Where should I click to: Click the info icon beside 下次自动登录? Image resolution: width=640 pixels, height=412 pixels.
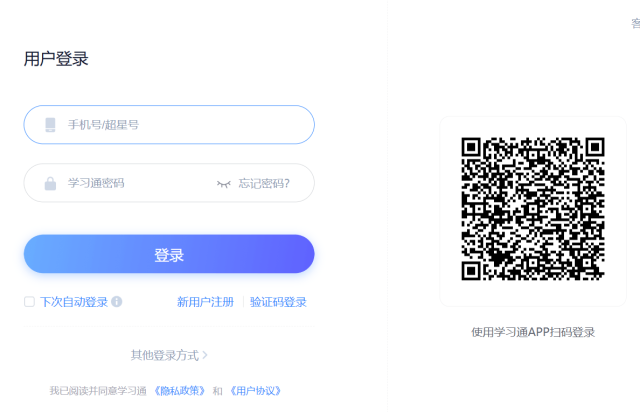(116, 302)
